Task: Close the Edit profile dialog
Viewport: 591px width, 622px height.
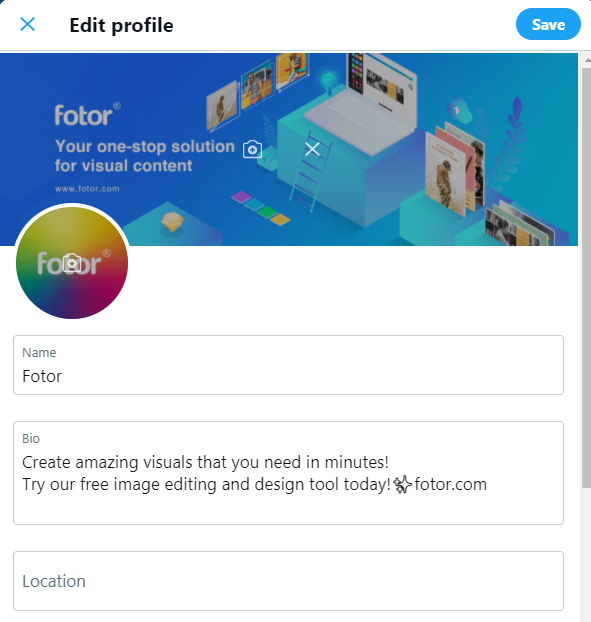Action: coord(27,25)
